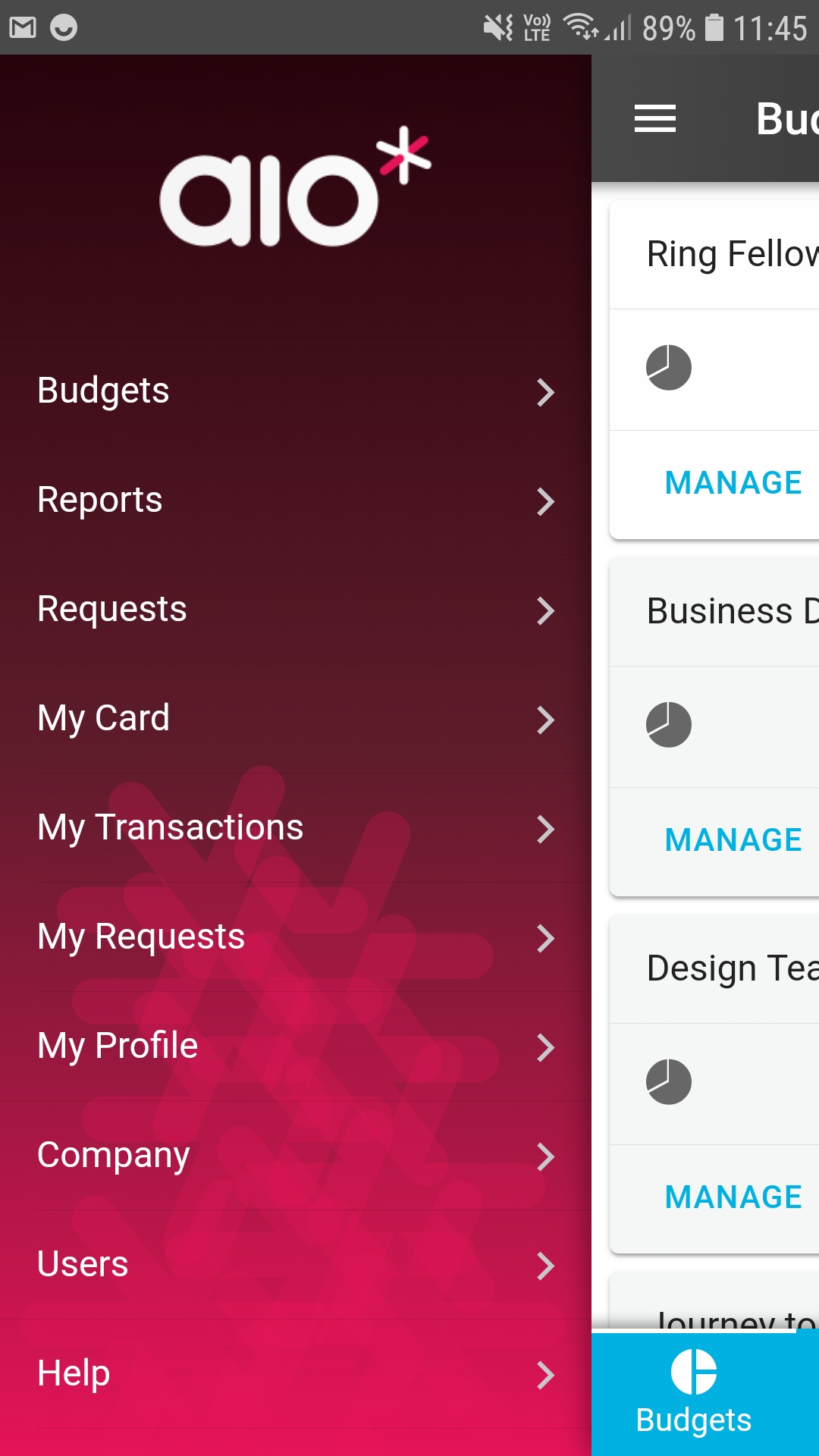The width and height of the screenshot is (819, 1456).
Task: Expand My Transactions chevron arrow
Action: tap(545, 829)
